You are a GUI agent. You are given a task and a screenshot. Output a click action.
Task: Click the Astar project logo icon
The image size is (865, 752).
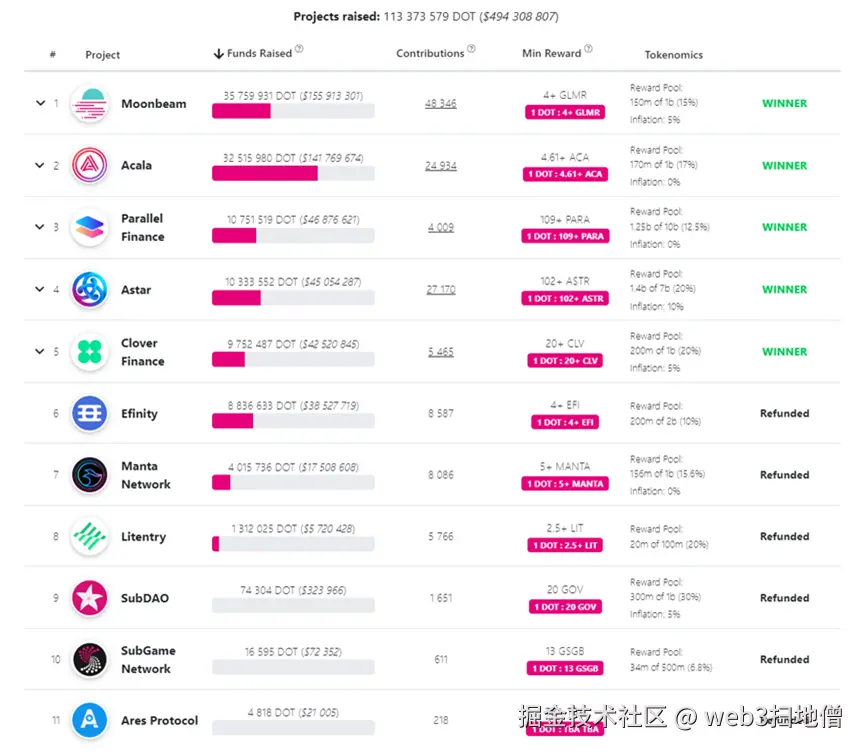coord(89,290)
